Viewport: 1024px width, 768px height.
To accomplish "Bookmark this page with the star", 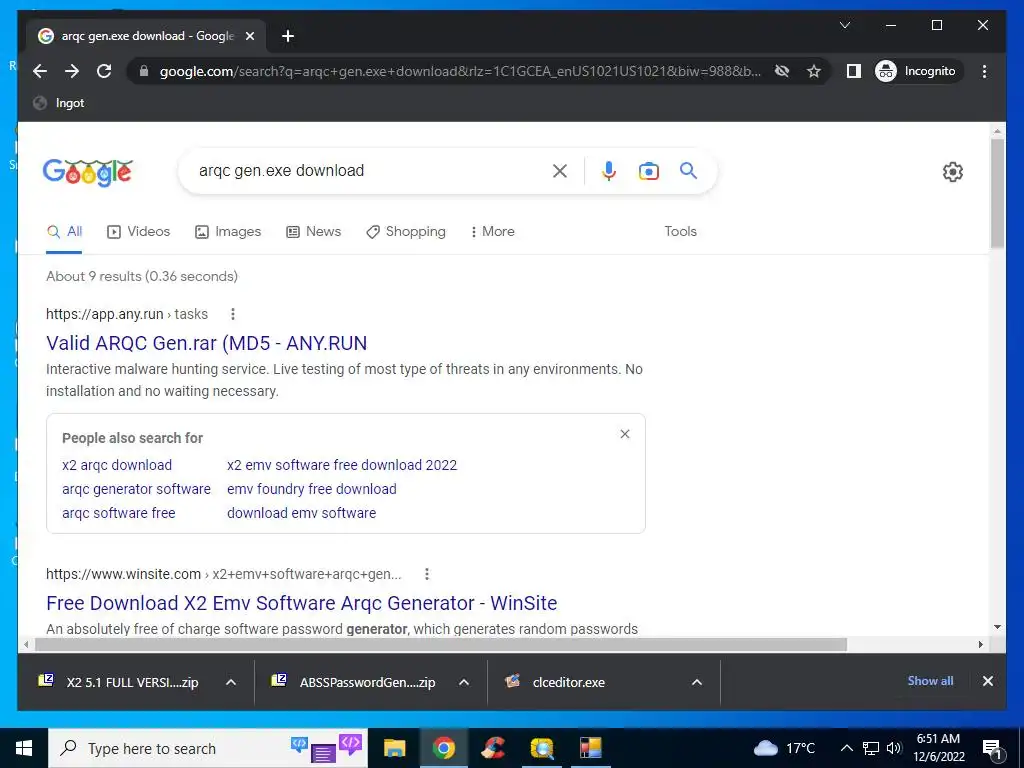I will 814,71.
